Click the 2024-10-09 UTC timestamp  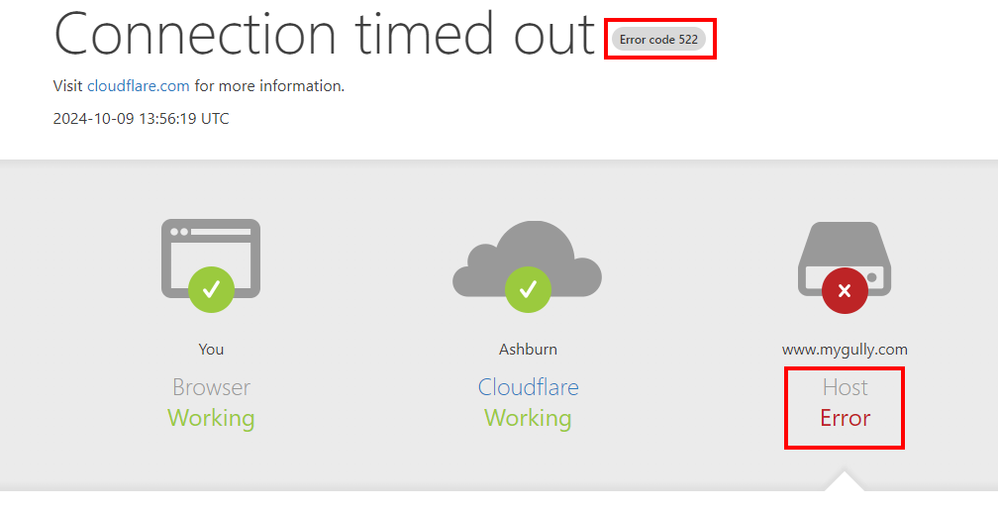tap(141, 119)
